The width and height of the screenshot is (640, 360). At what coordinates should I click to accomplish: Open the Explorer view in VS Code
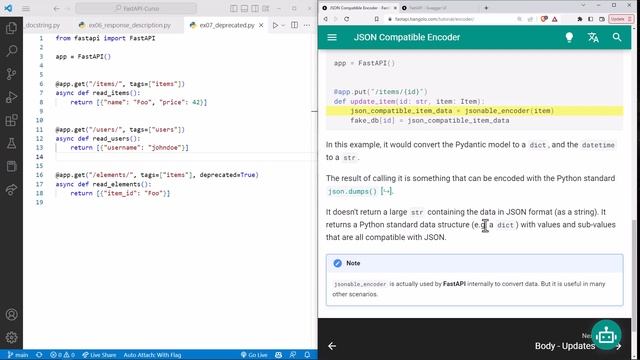(11, 28)
